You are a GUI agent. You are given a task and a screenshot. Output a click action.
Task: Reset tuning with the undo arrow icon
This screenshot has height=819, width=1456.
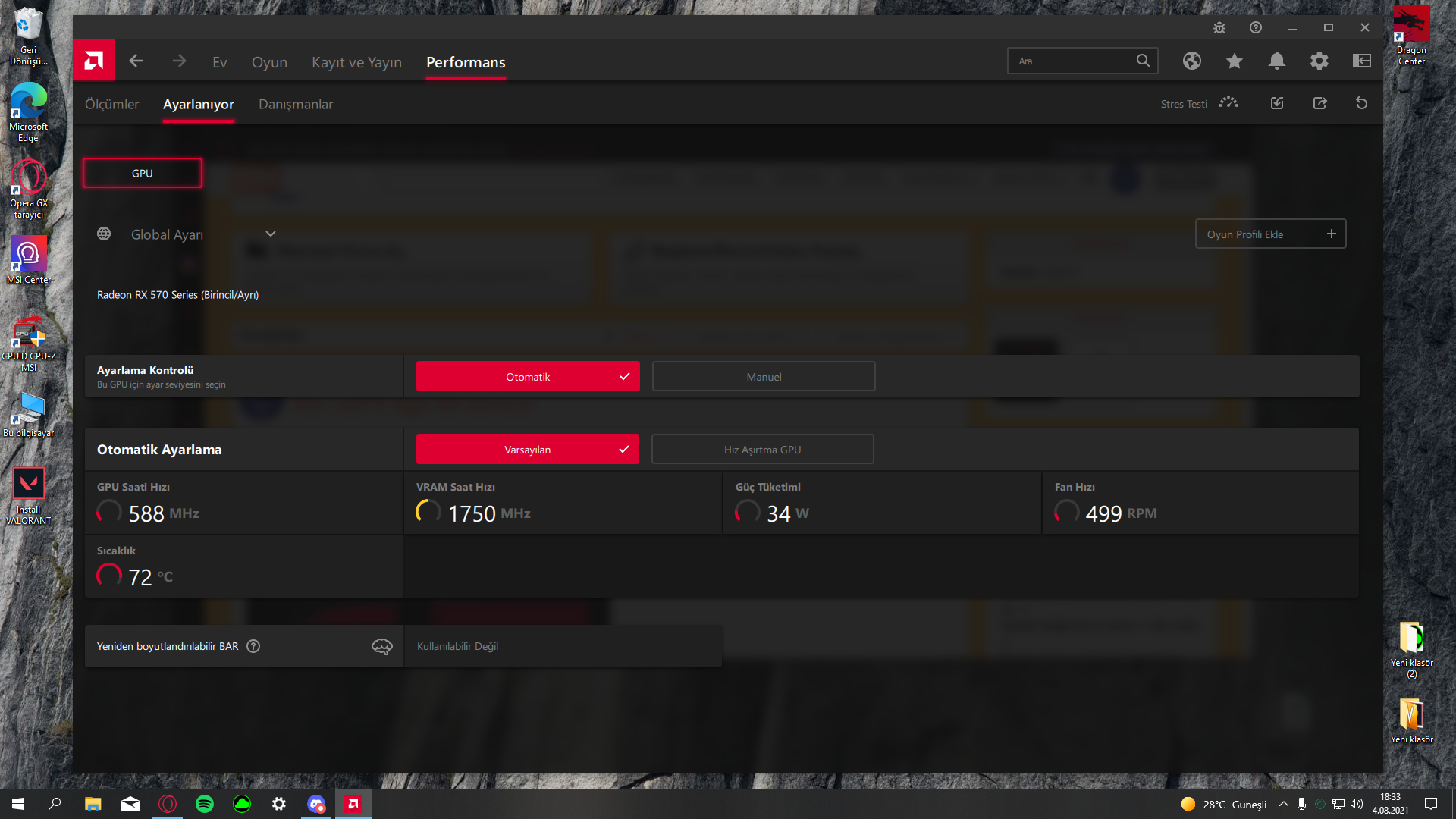(x=1361, y=104)
